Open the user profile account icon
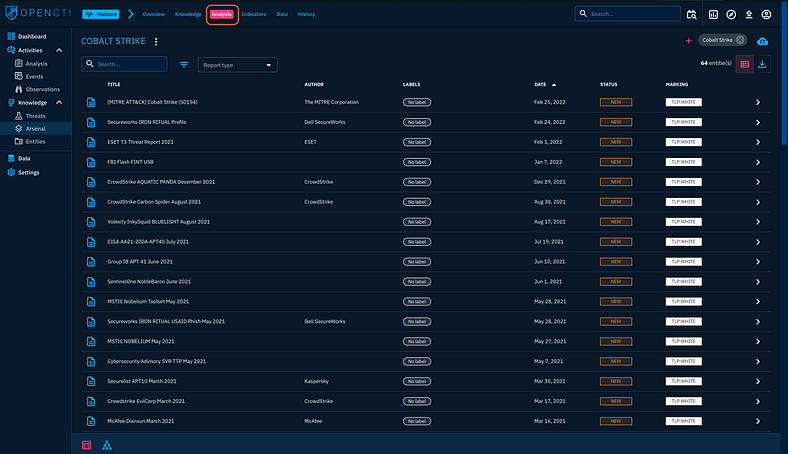This screenshot has height=454, width=788. tap(766, 15)
